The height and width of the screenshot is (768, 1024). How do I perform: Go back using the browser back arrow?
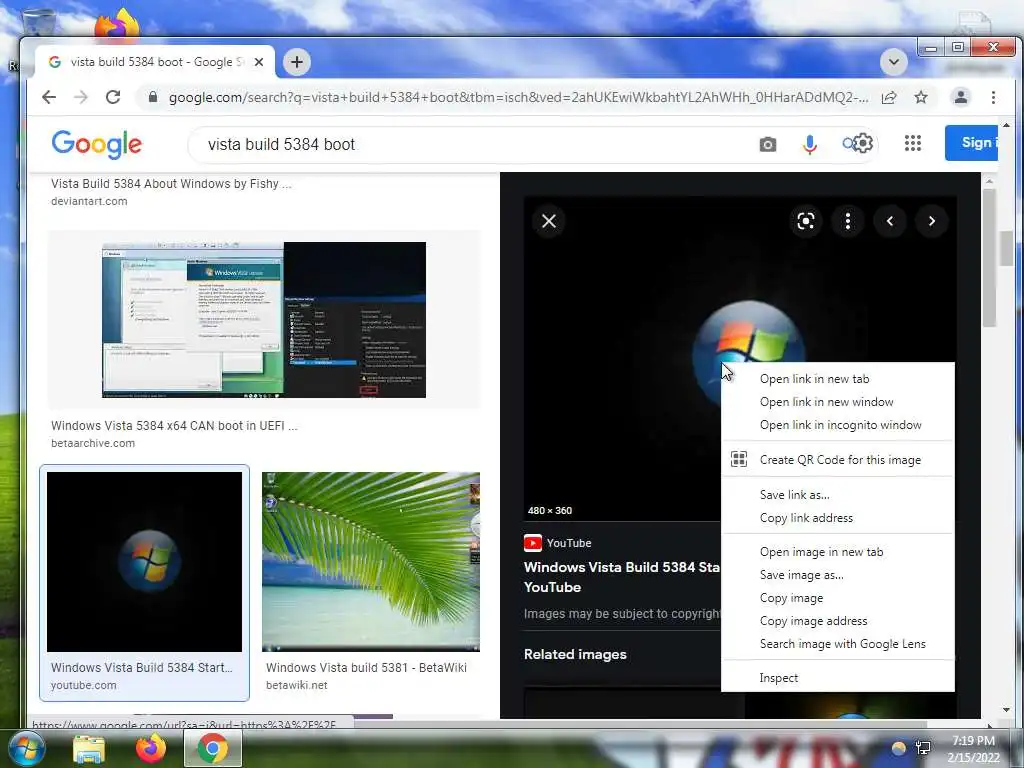click(x=49, y=97)
